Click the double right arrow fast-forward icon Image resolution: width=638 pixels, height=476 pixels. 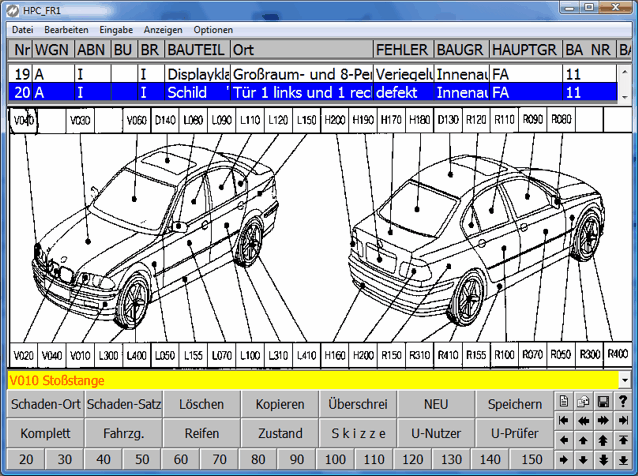[x=604, y=420]
